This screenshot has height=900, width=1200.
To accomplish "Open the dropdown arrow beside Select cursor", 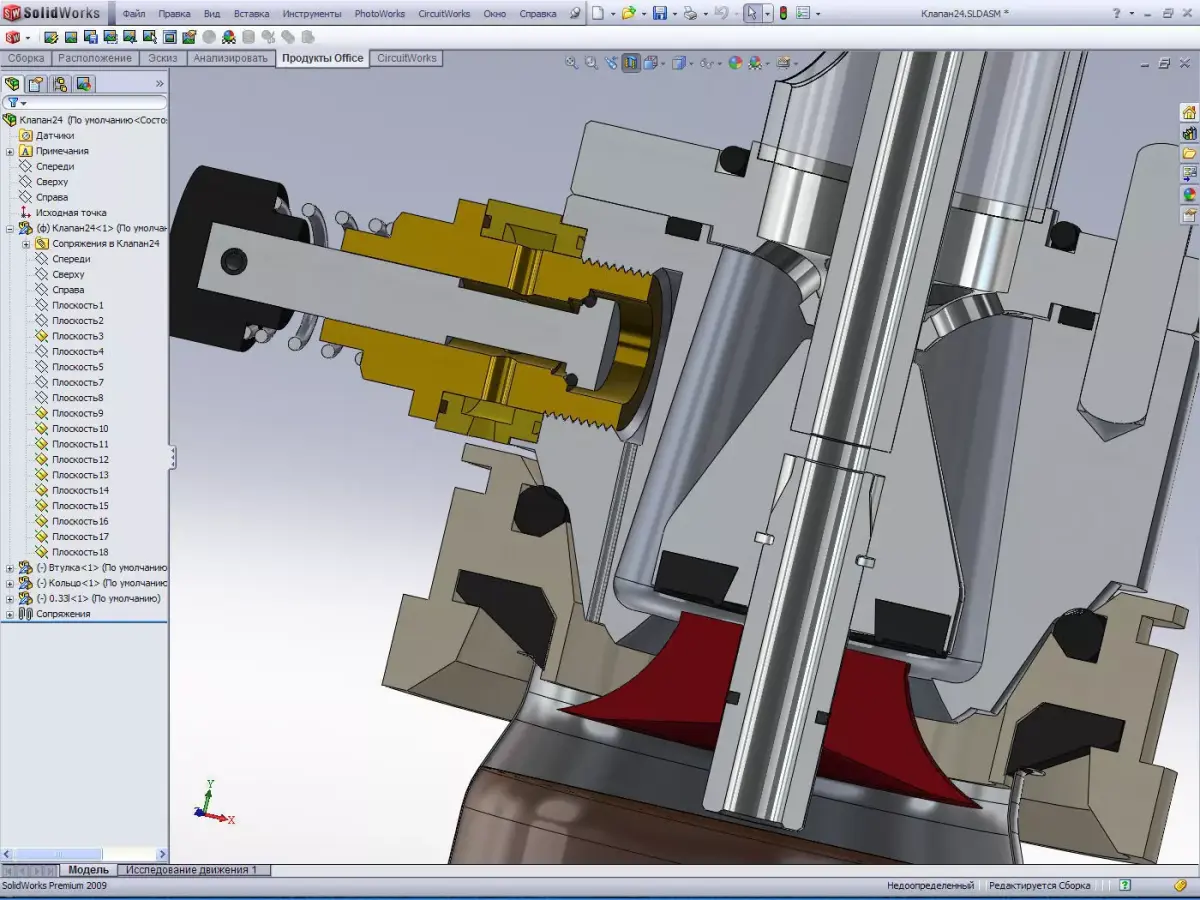I will coord(767,13).
